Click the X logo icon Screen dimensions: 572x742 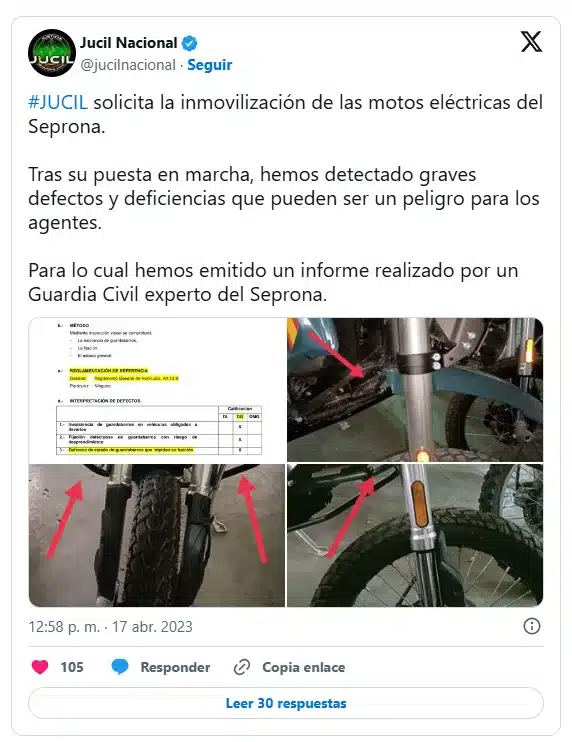click(x=531, y=42)
